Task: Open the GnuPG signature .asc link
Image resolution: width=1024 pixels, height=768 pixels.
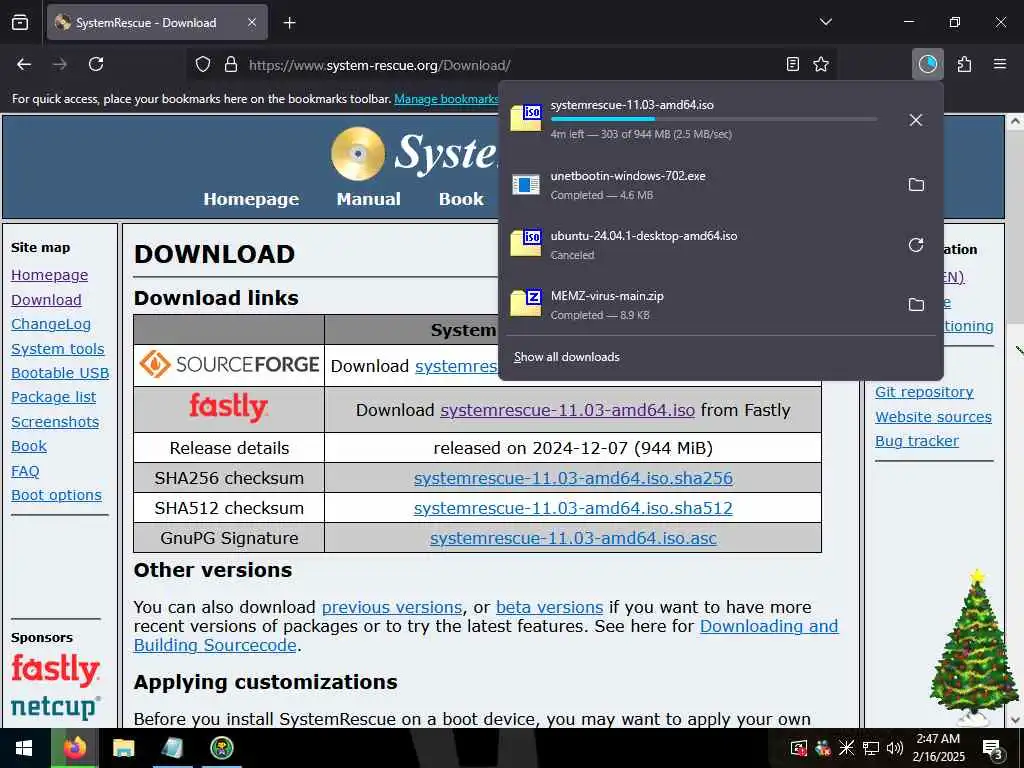Action: coord(573,538)
